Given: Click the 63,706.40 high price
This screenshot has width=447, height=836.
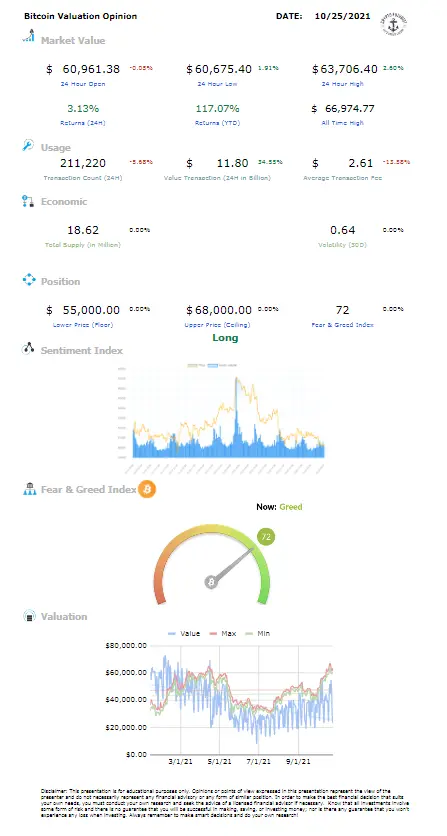Looking at the screenshot, I should pyautogui.click(x=349, y=69).
